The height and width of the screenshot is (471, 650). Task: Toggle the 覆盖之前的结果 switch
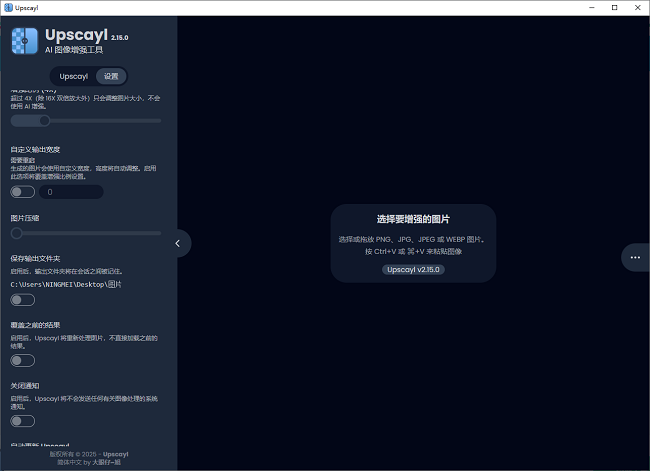(23, 360)
